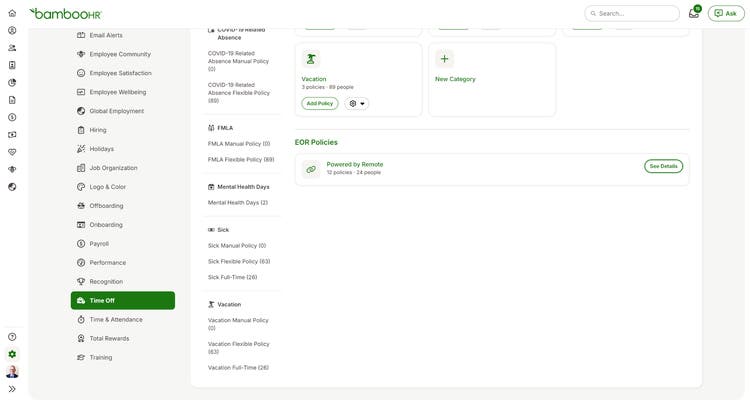750x405 pixels.
Task: Click the Job Organization building icon
Action: (81, 168)
